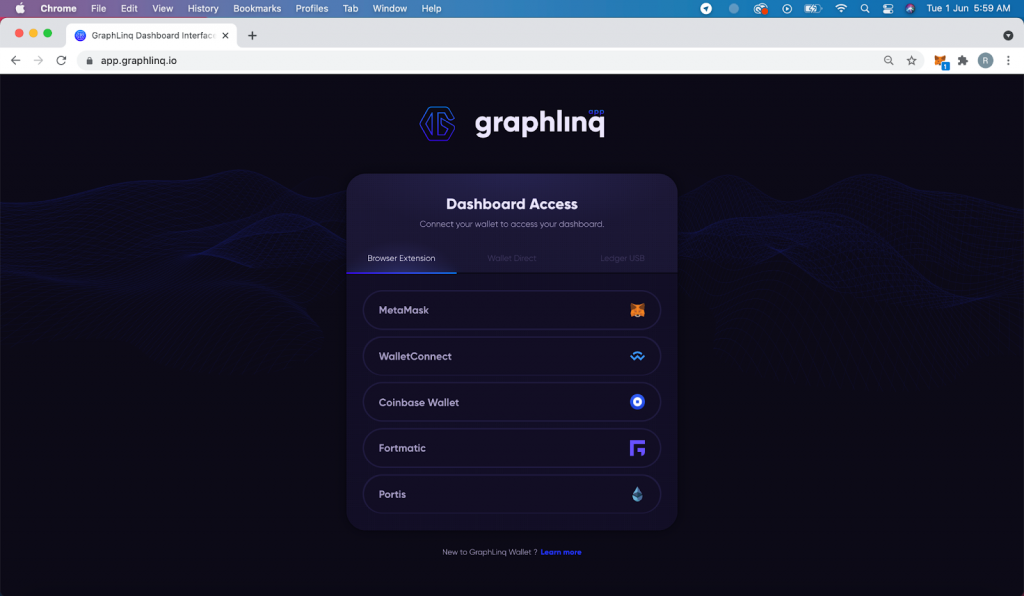View site security lock information
The height and width of the screenshot is (596, 1024).
(89, 61)
